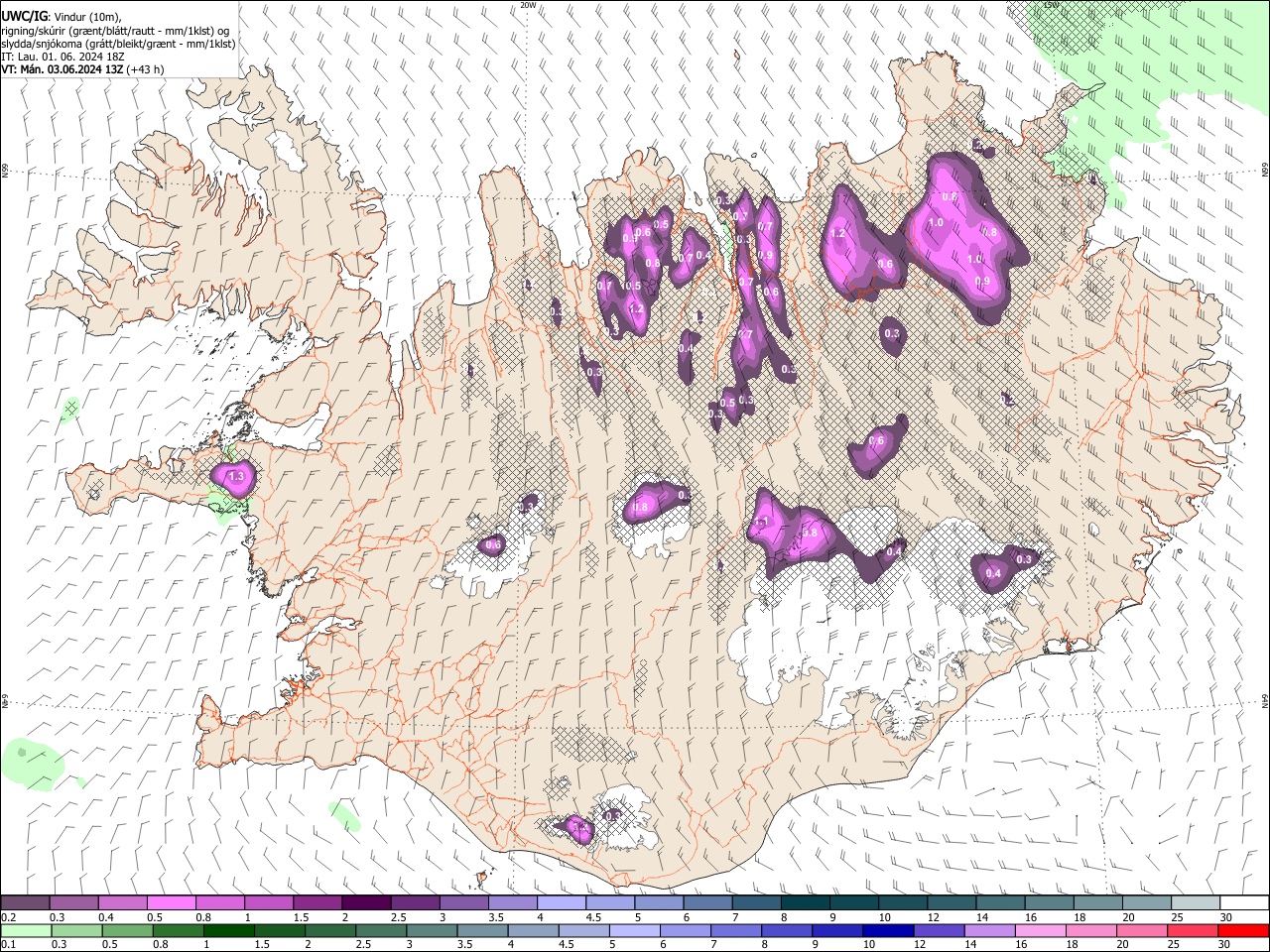Select pale green lower swatch between 0.1 and 0.3
The image size is (1270, 952).
click(x=25, y=930)
